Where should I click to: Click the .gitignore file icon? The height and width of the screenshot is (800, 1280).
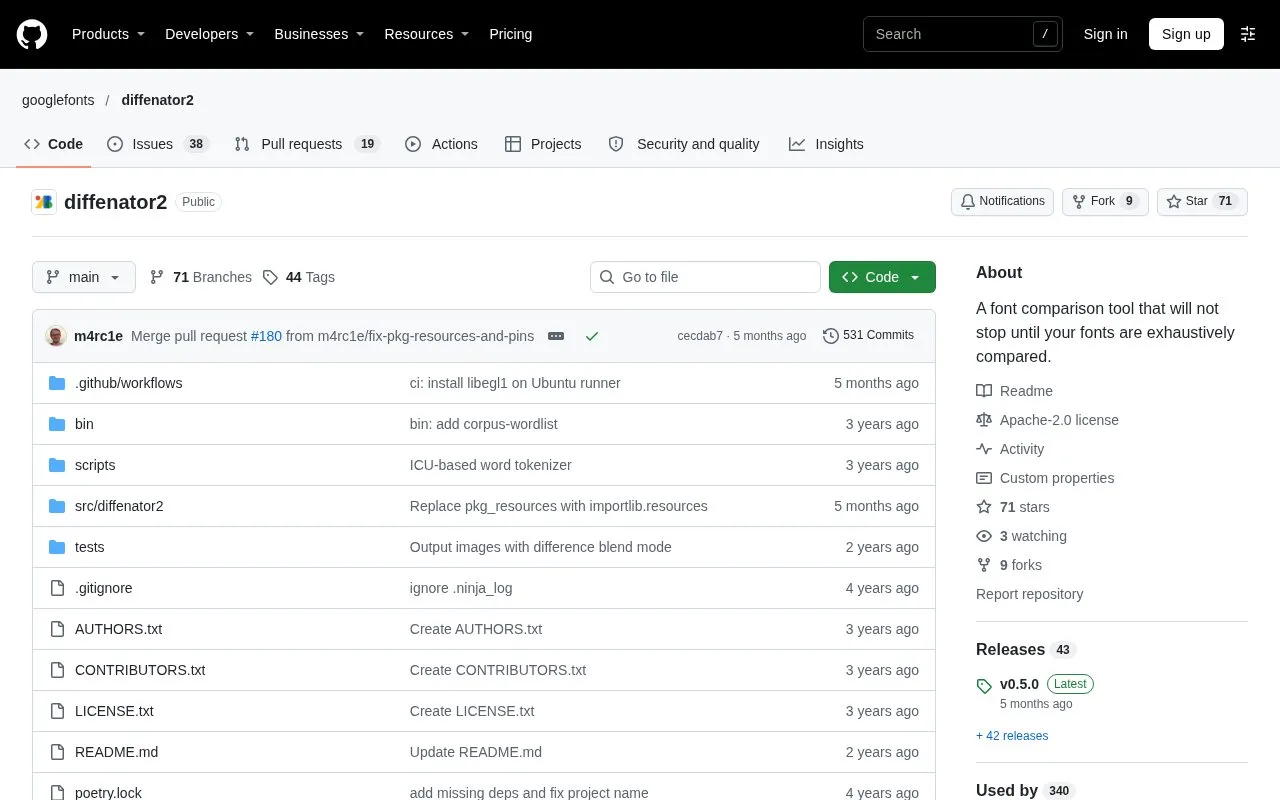57,588
